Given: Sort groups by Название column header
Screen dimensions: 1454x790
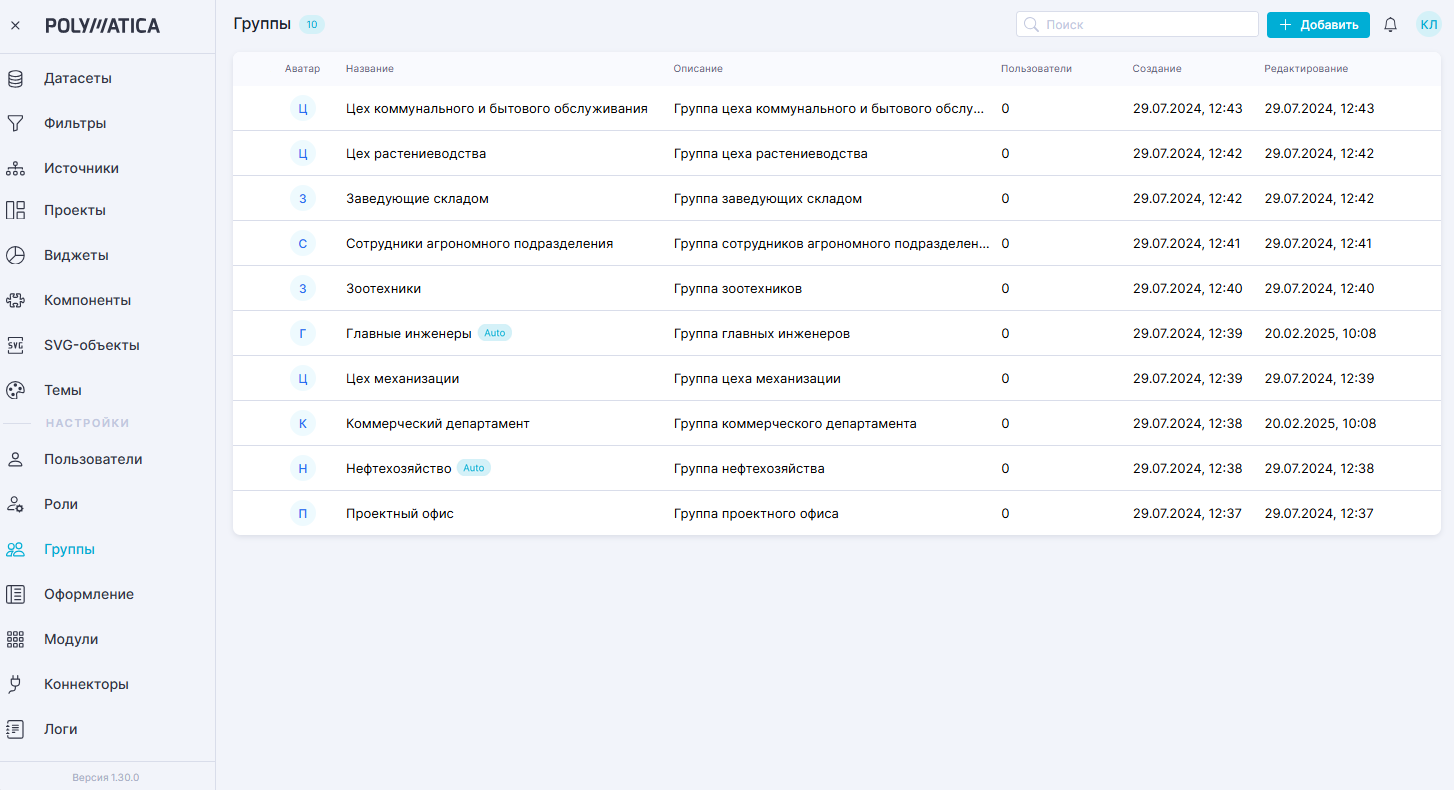Looking at the screenshot, I should [369, 69].
